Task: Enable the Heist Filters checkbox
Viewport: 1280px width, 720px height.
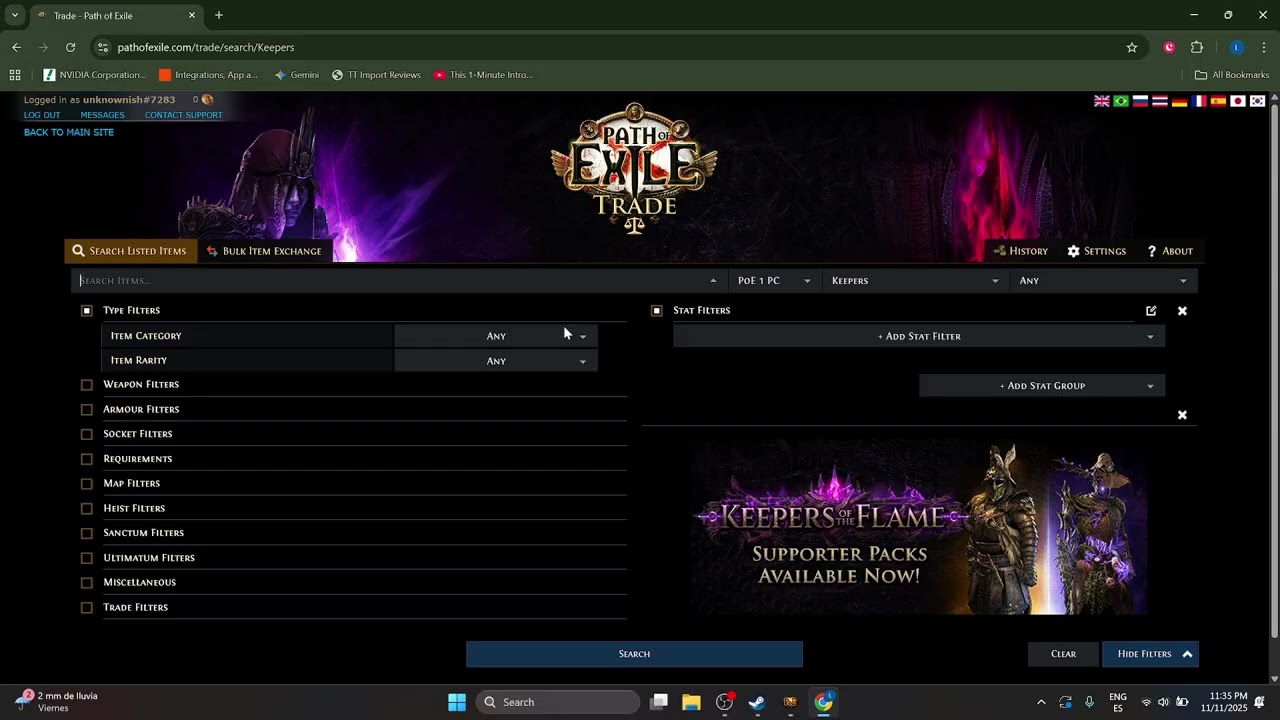Action: pos(87,509)
